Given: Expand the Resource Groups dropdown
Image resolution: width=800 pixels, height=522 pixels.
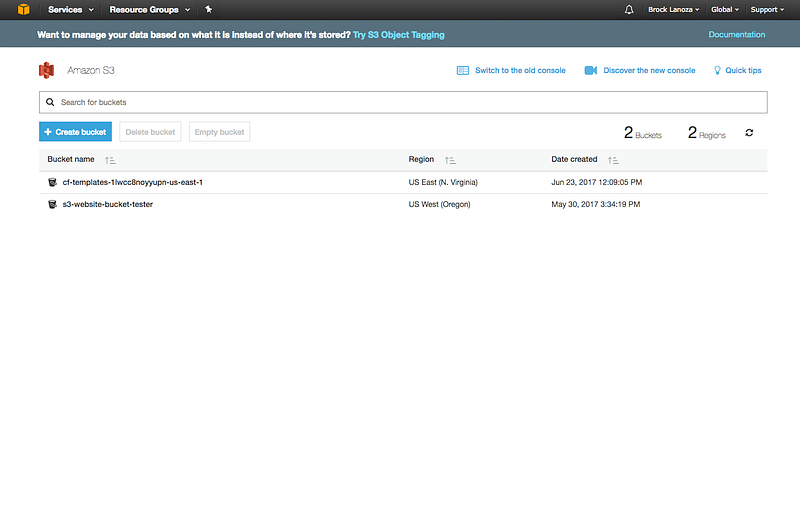Looking at the screenshot, I should click(x=149, y=10).
